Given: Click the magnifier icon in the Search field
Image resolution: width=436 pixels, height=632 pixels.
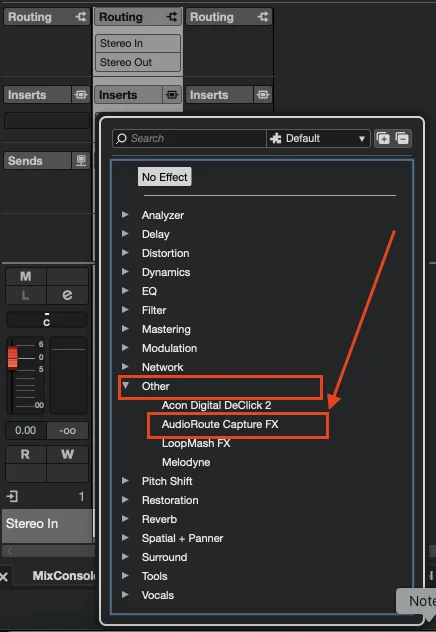Looking at the screenshot, I should coord(121,138).
